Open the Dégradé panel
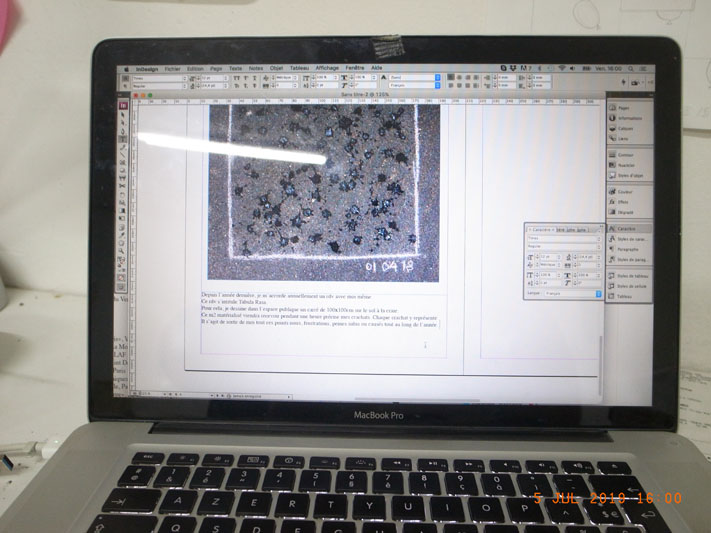Screen dimensions: 711x533 coord(629,212)
